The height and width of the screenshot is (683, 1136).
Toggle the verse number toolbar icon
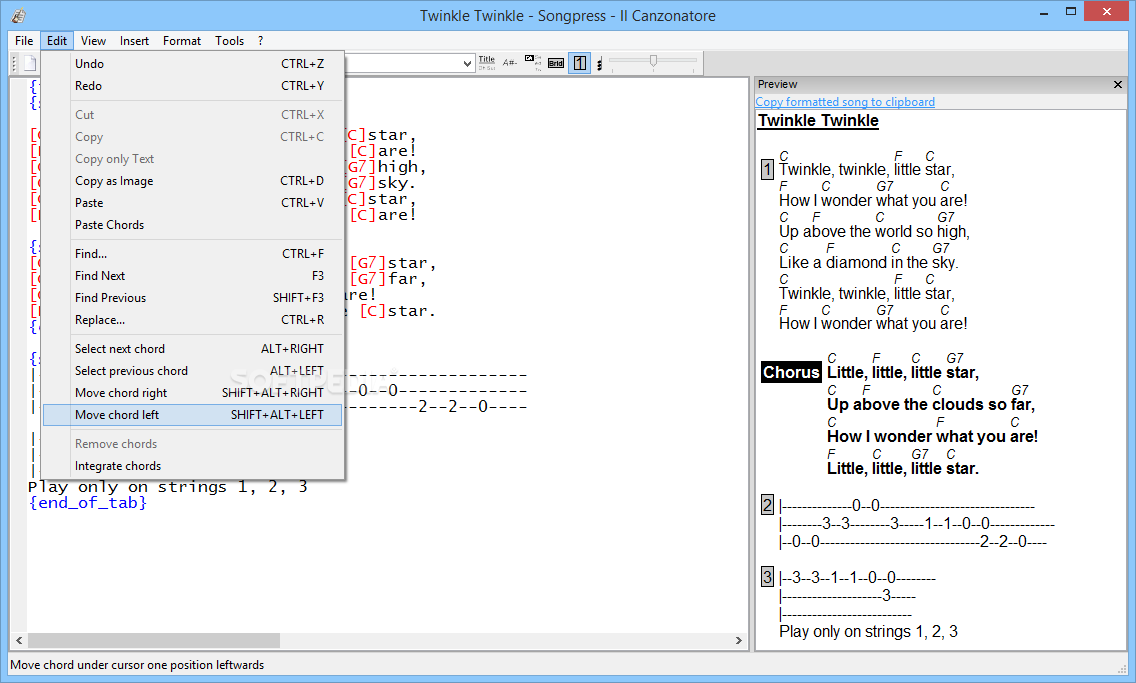[580, 63]
